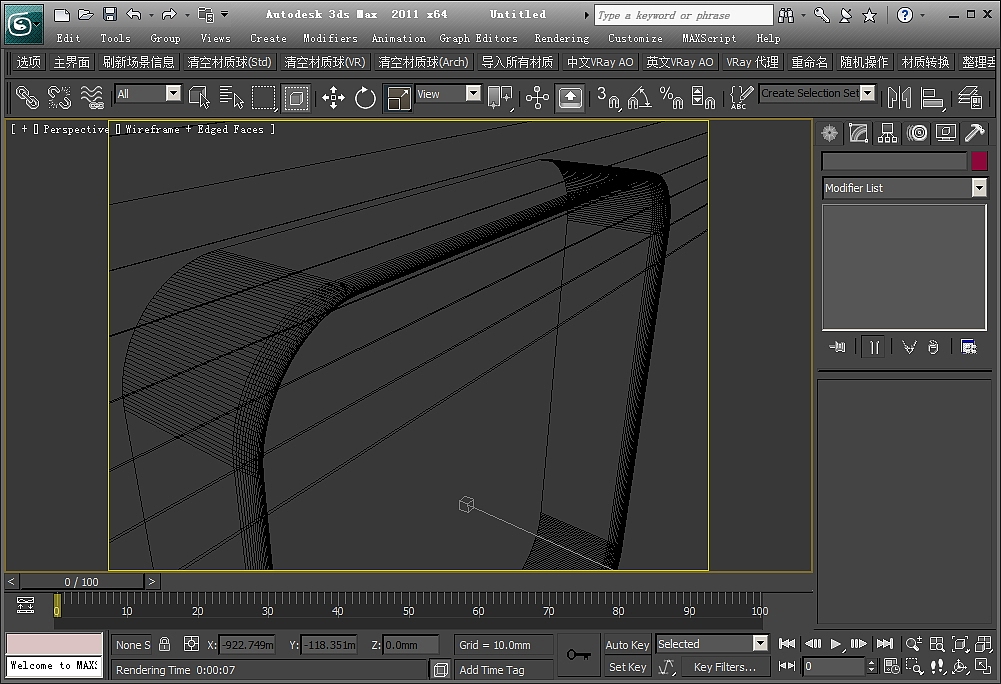The width and height of the screenshot is (1001, 684).
Task: Open the application menu logo button
Action: click(24, 24)
